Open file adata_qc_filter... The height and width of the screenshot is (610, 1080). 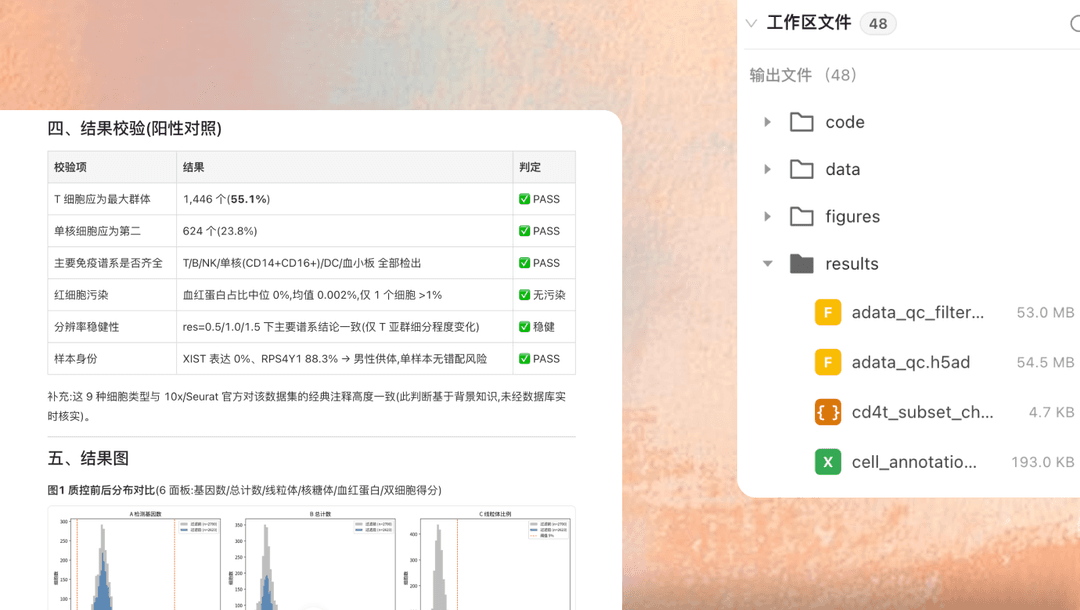[917, 313]
